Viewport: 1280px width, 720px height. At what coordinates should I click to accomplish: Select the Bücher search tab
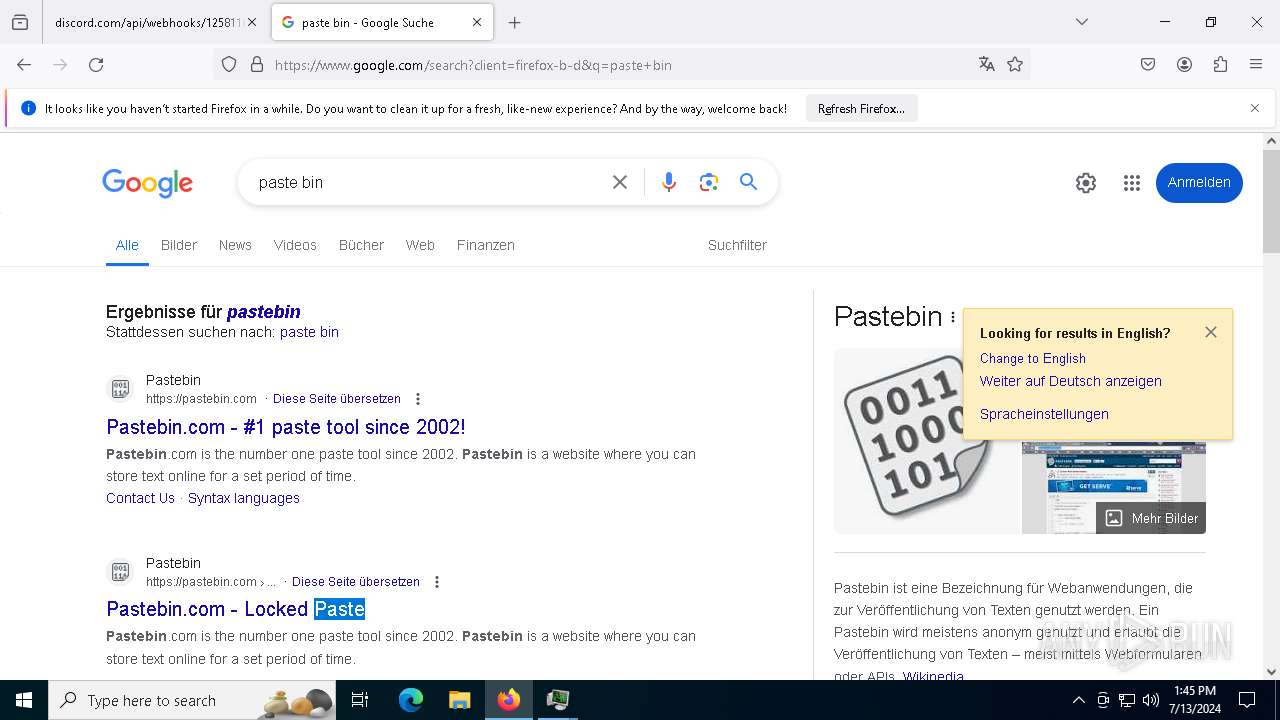[x=361, y=245]
